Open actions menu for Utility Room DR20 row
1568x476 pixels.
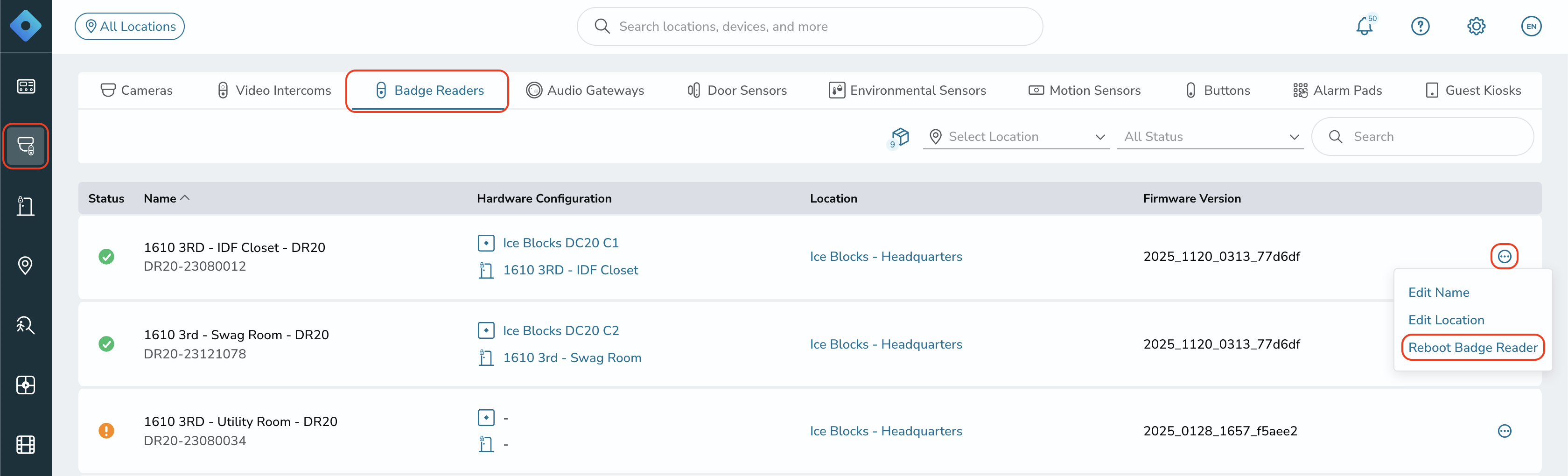tap(1504, 431)
